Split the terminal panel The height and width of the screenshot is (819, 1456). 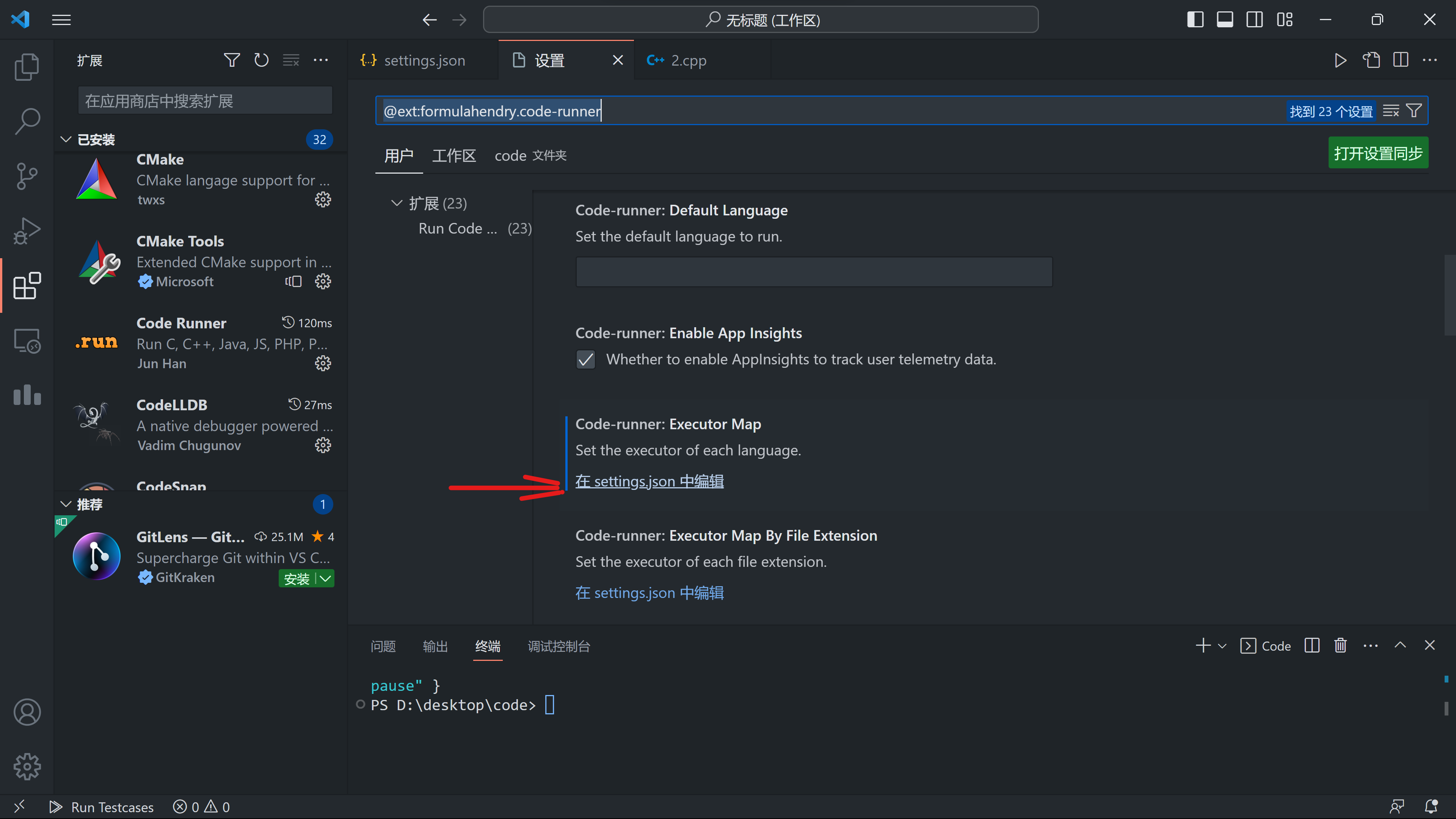[x=1312, y=645]
